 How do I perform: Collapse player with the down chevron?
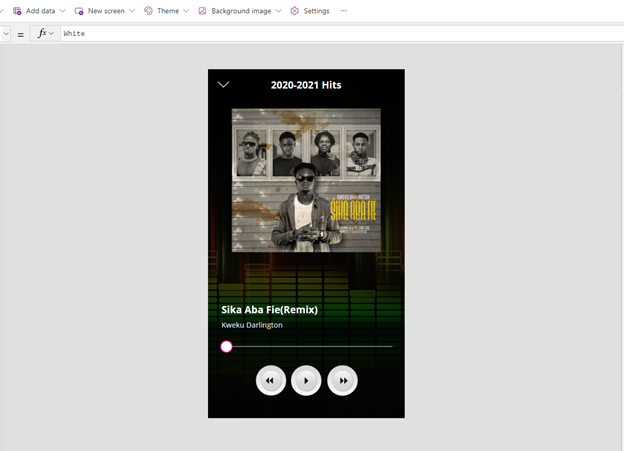point(223,84)
